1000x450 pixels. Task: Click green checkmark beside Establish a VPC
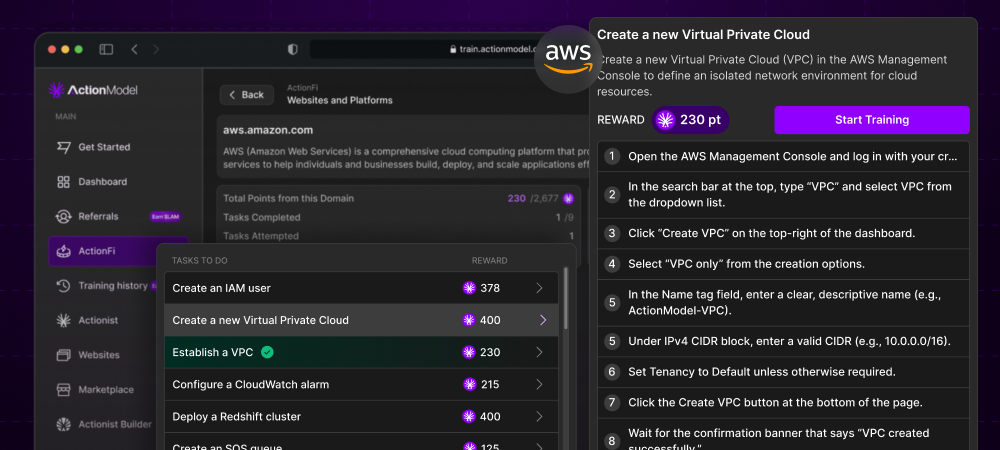(267, 352)
